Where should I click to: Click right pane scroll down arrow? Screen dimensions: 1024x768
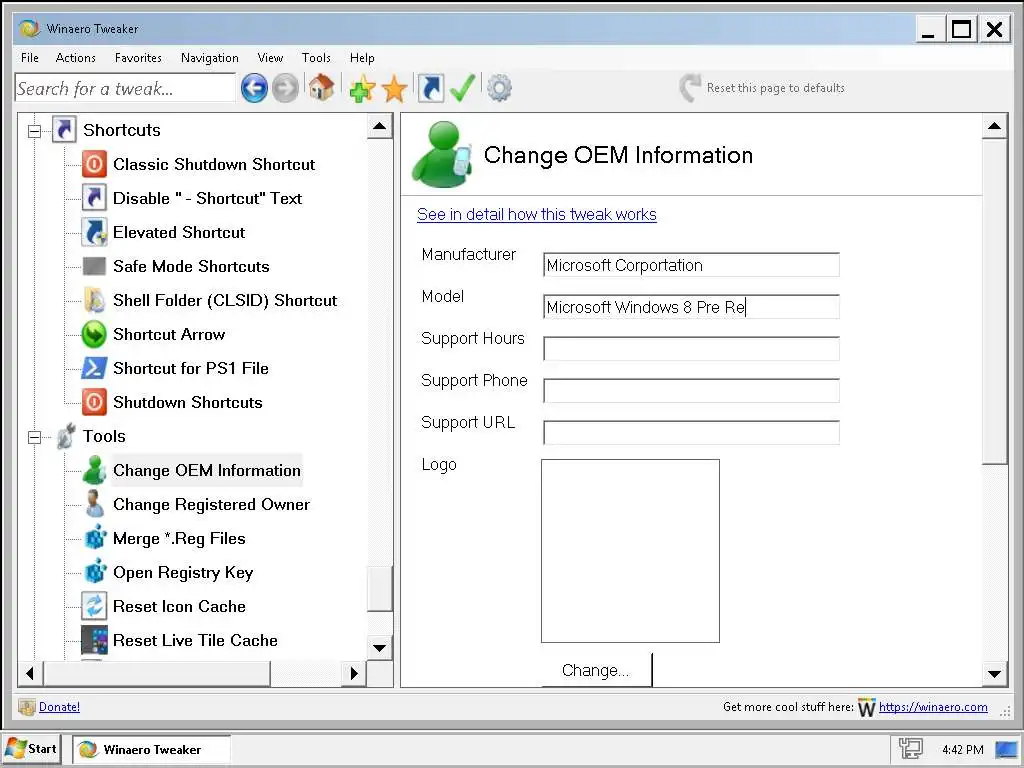(995, 674)
